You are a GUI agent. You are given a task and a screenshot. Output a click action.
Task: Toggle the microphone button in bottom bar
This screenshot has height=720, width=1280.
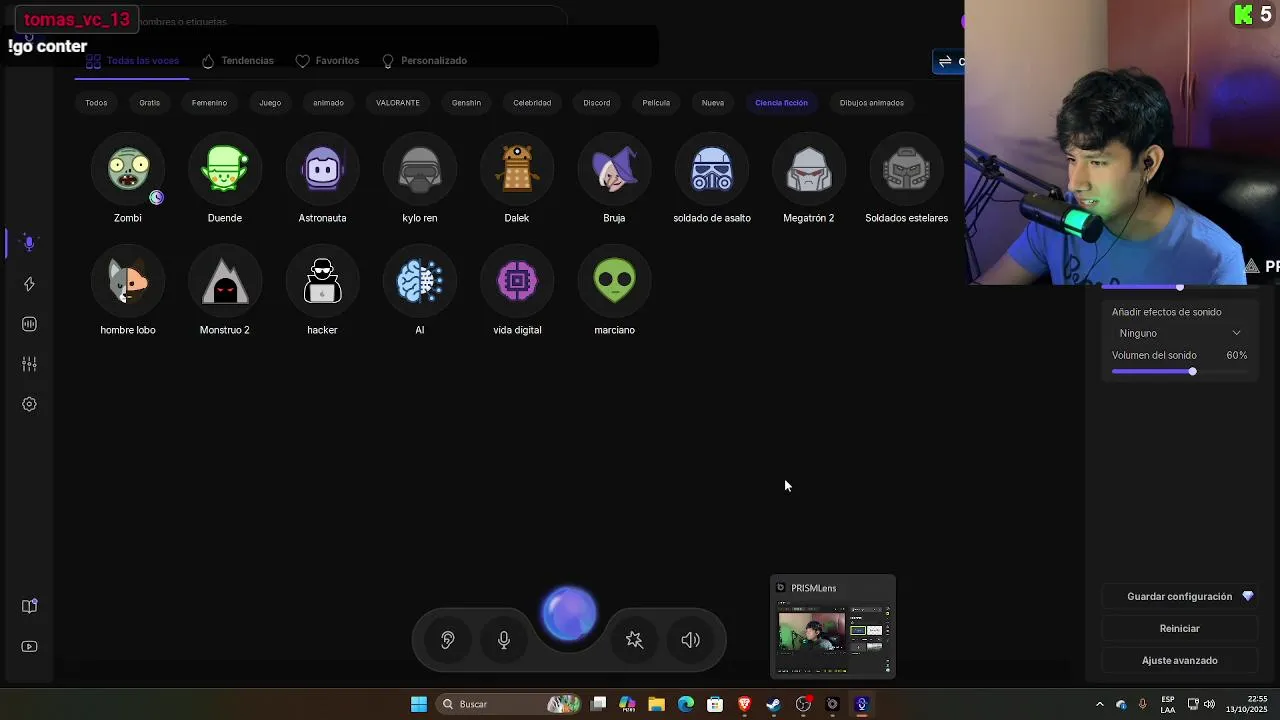tap(504, 640)
